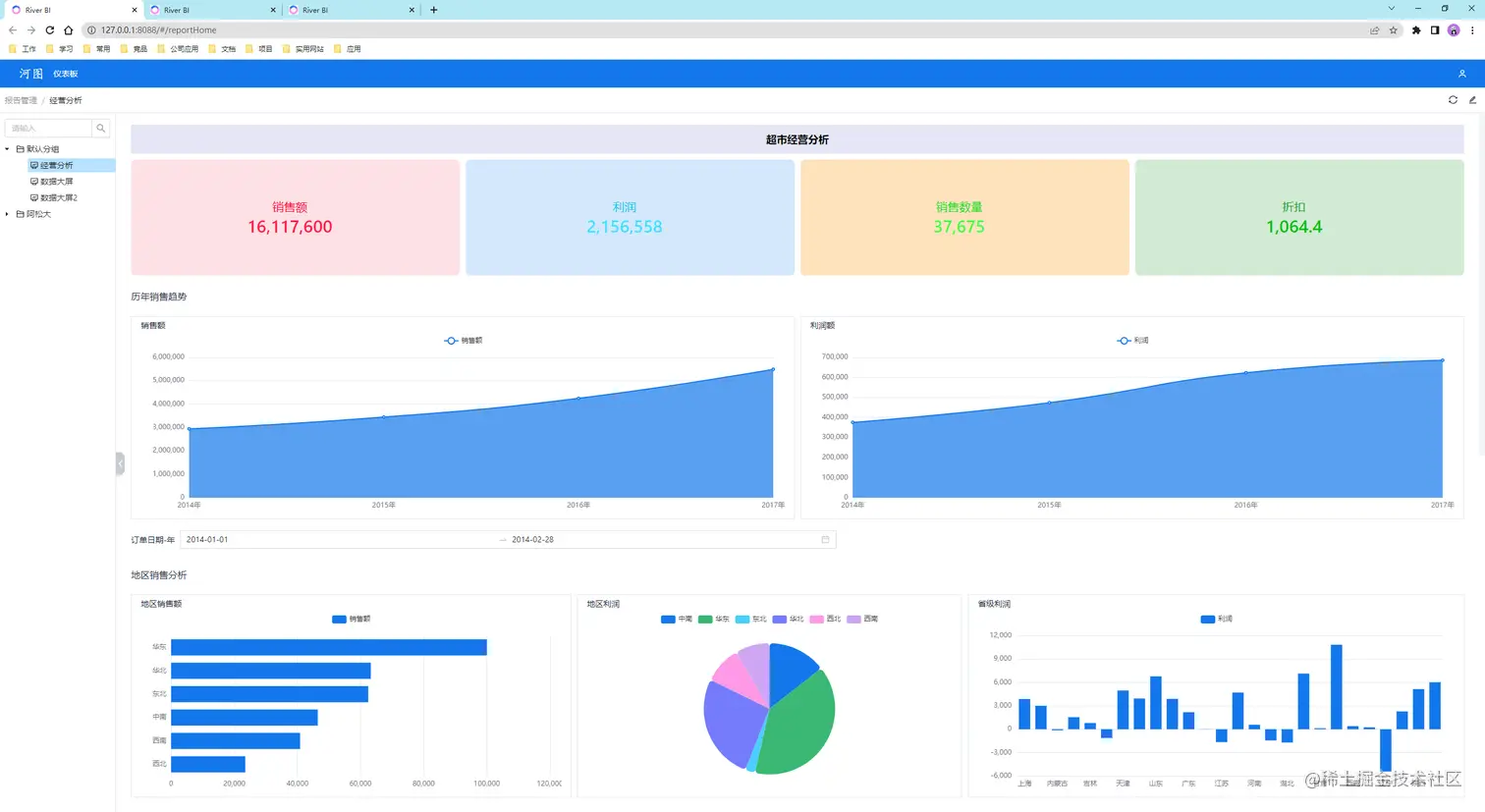The image size is (1485, 812).
Task: Collapse the 默认分组 folder in the tree
Action: (x=7, y=149)
